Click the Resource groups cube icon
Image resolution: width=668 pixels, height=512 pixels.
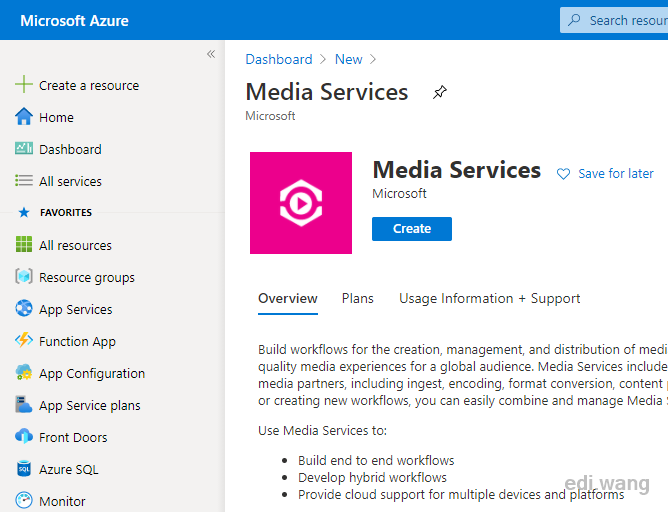24,276
